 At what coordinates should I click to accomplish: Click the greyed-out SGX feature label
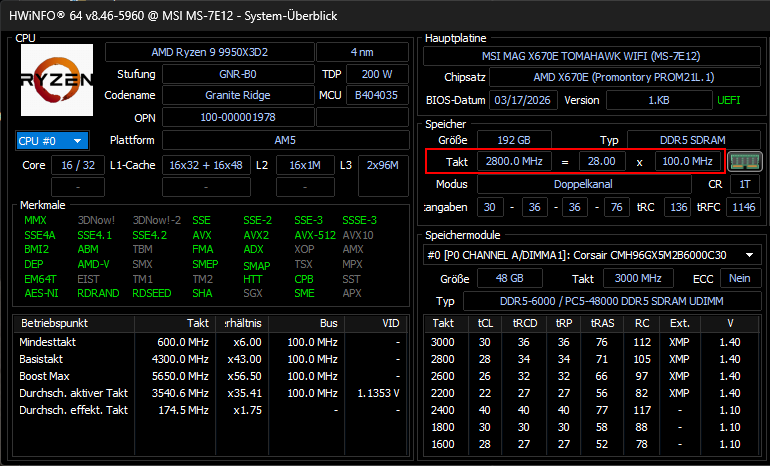[252, 293]
